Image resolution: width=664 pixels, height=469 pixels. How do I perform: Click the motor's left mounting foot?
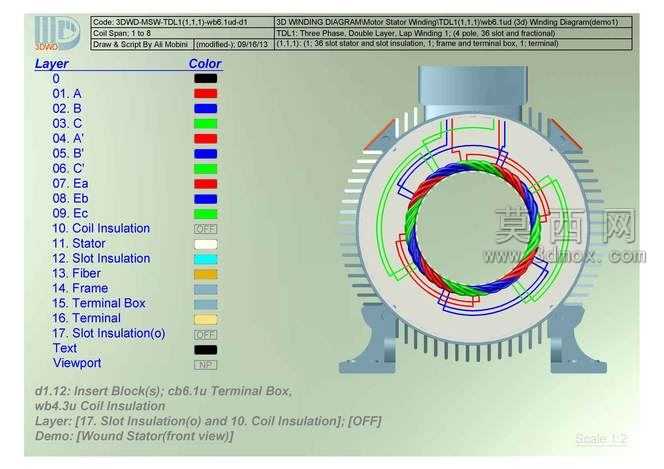click(x=368, y=339)
